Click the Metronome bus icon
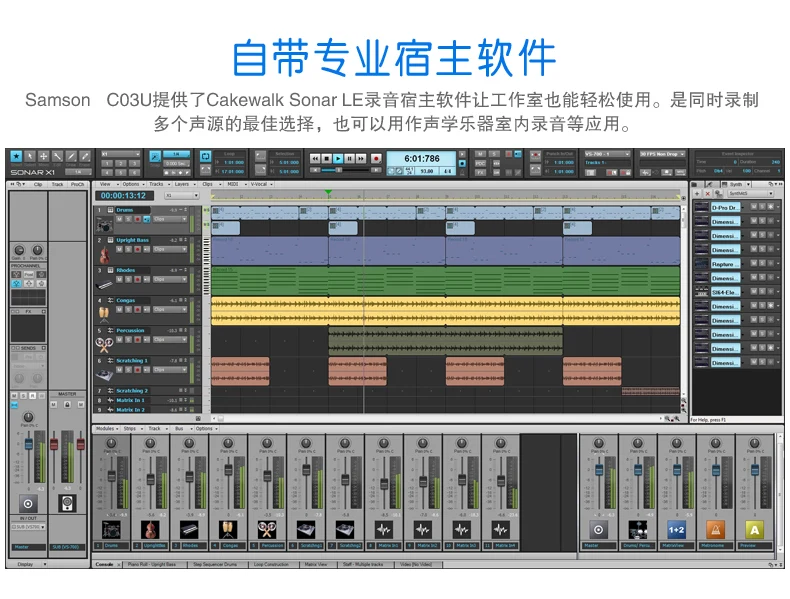 pos(715,530)
